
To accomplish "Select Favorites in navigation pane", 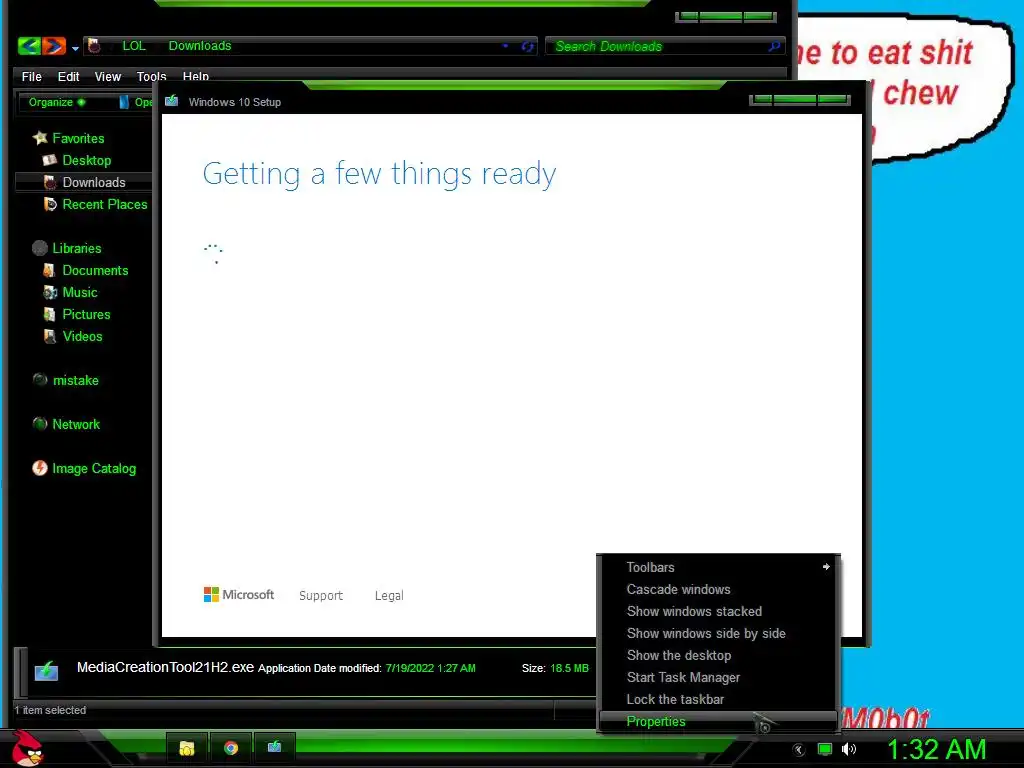I will pyautogui.click(x=78, y=138).
